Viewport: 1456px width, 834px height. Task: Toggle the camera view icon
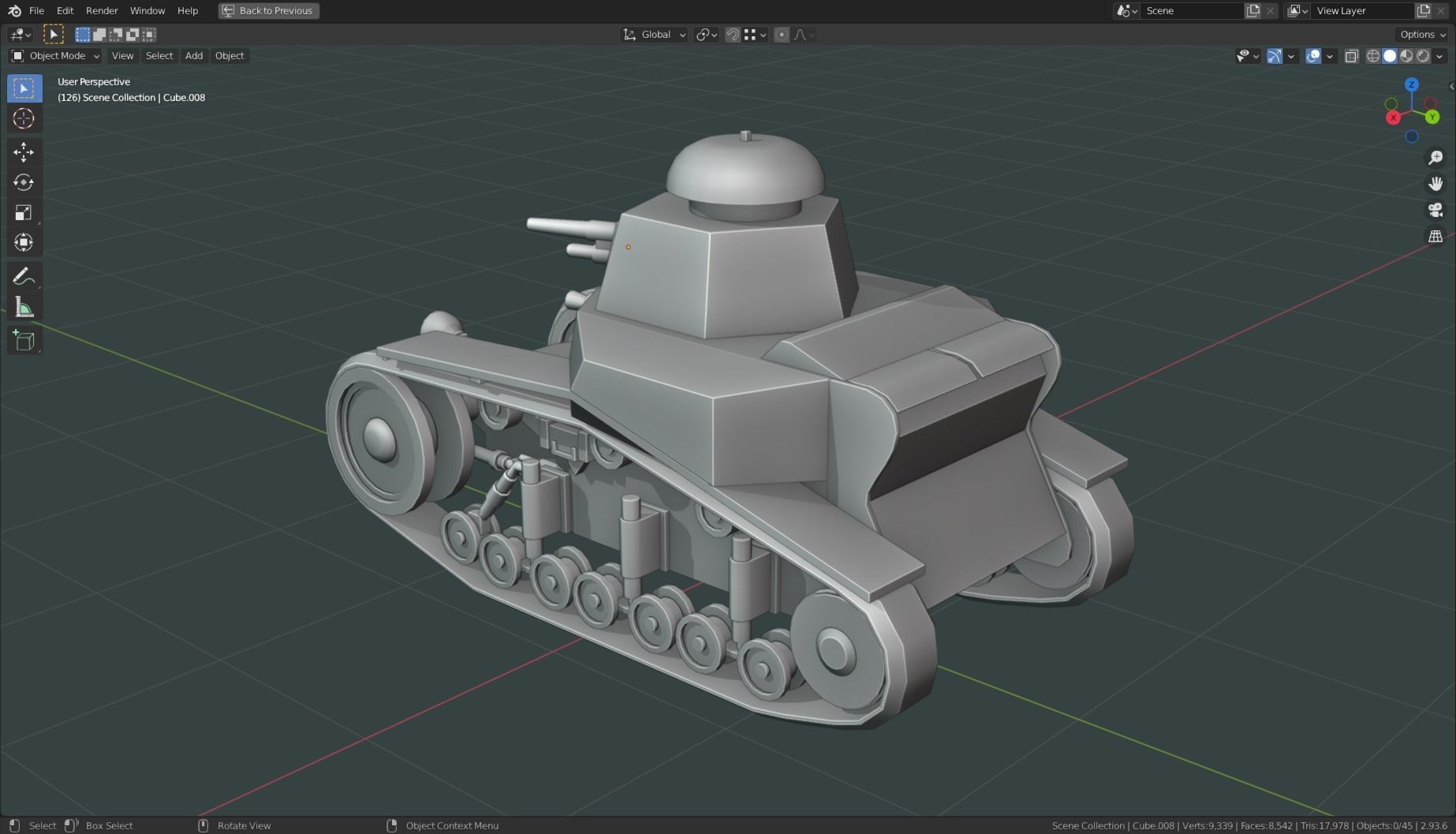tap(1435, 210)
